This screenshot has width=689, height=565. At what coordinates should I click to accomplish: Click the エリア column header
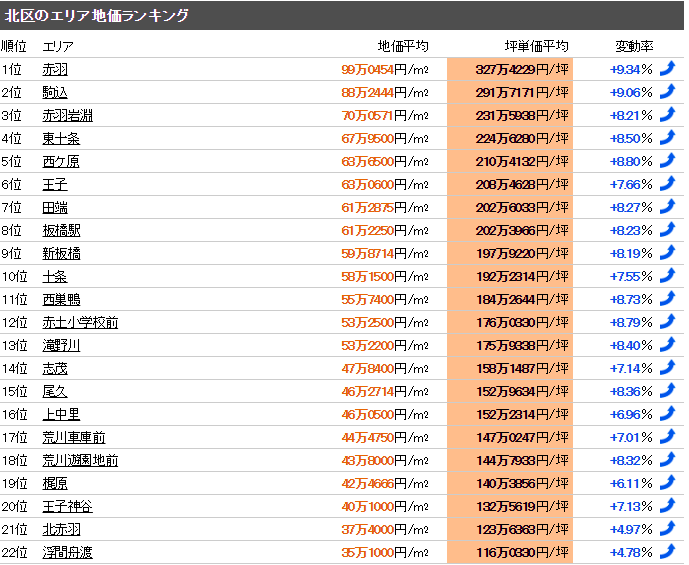pyautogui.click(x=58, y=46)
